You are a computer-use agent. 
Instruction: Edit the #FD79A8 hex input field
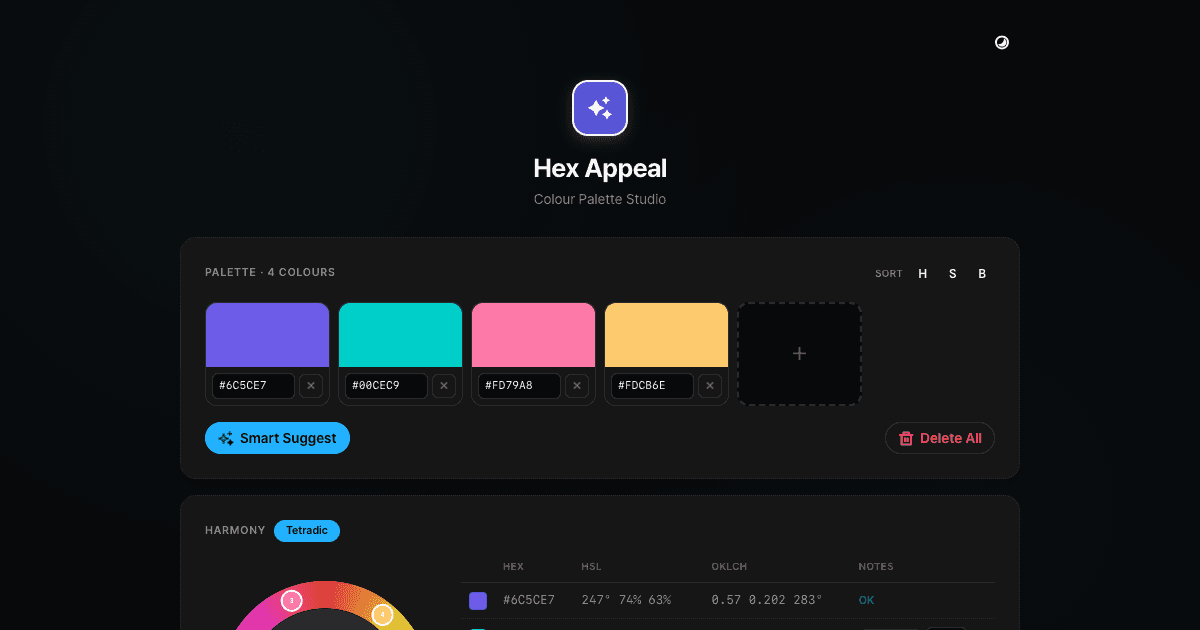[x=519, y=386]
